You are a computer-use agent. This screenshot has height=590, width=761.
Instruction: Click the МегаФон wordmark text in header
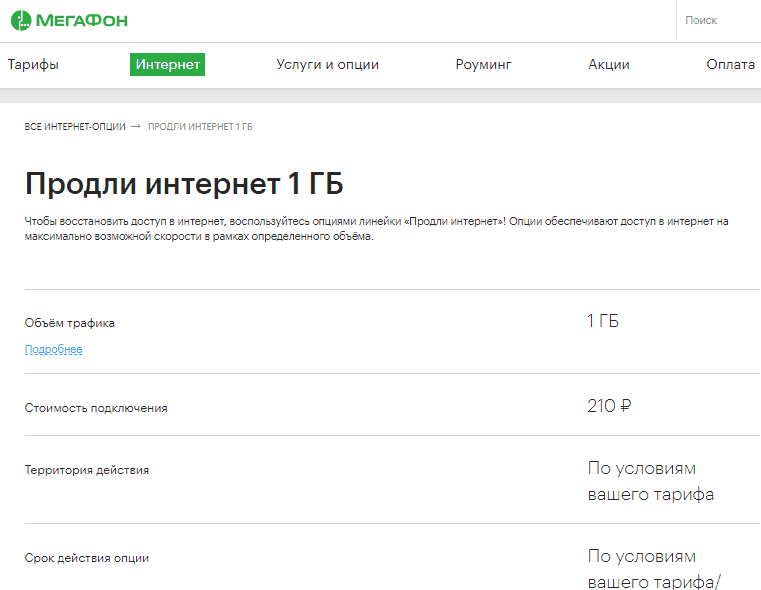82,20
